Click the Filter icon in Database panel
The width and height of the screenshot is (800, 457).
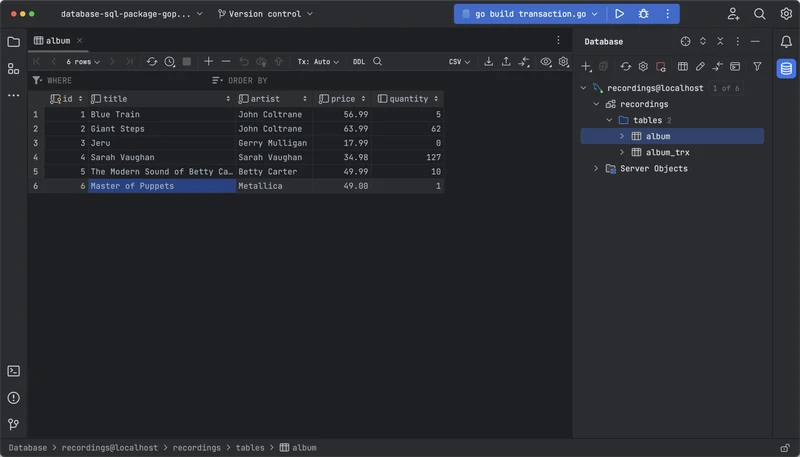coord(757,67)
